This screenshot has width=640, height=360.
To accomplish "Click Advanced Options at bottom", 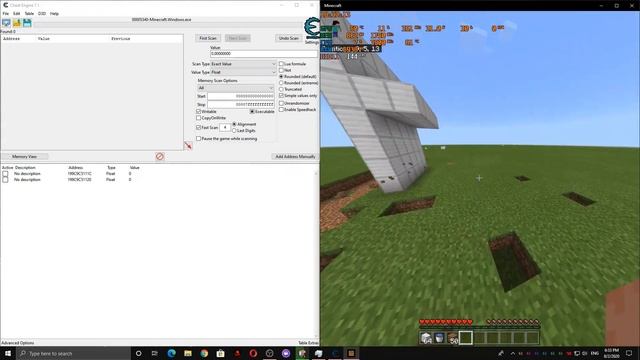I will pyautogui.click(x=18, y=343).
